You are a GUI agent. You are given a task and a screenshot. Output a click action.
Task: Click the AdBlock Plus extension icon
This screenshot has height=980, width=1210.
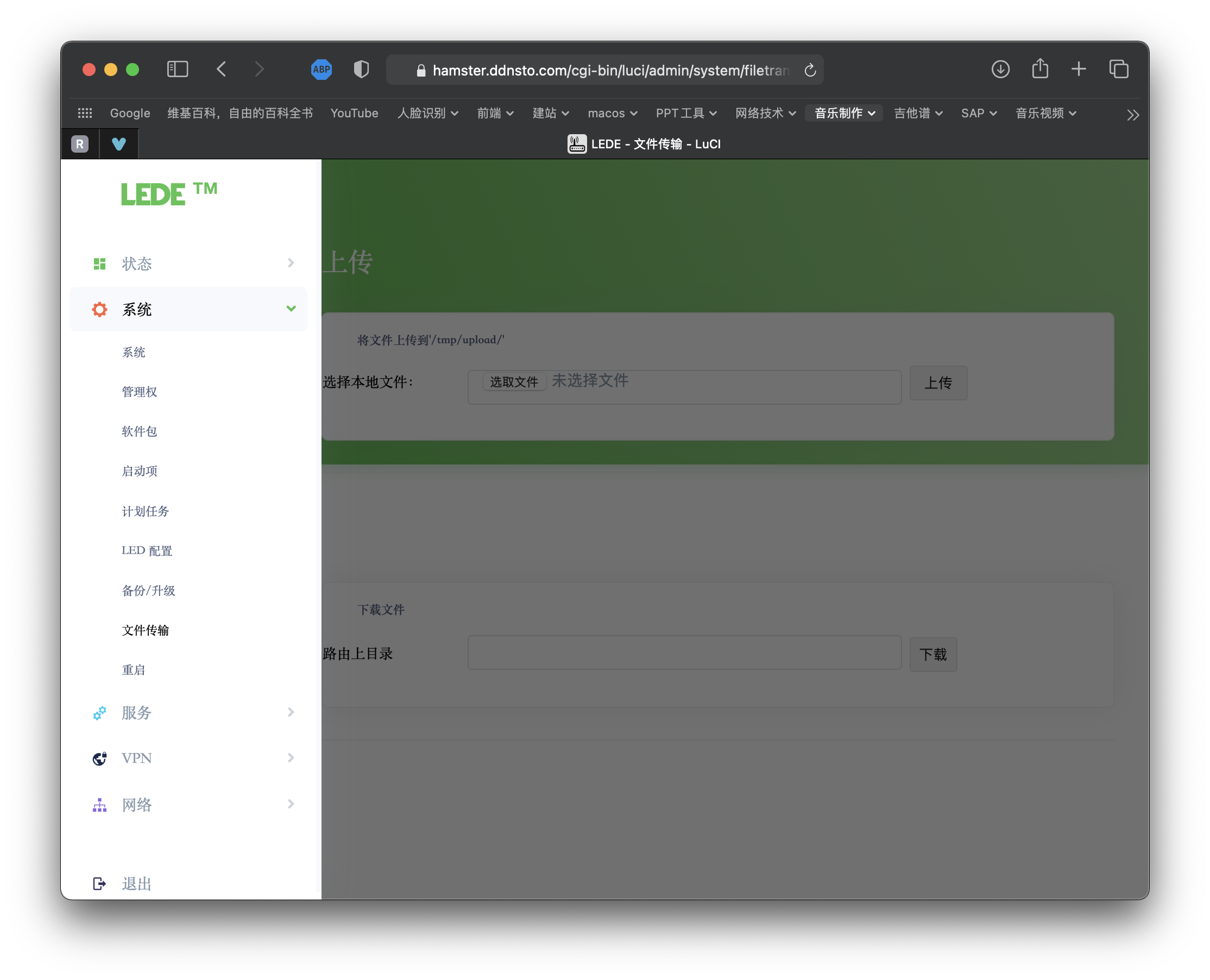(321, 70)
